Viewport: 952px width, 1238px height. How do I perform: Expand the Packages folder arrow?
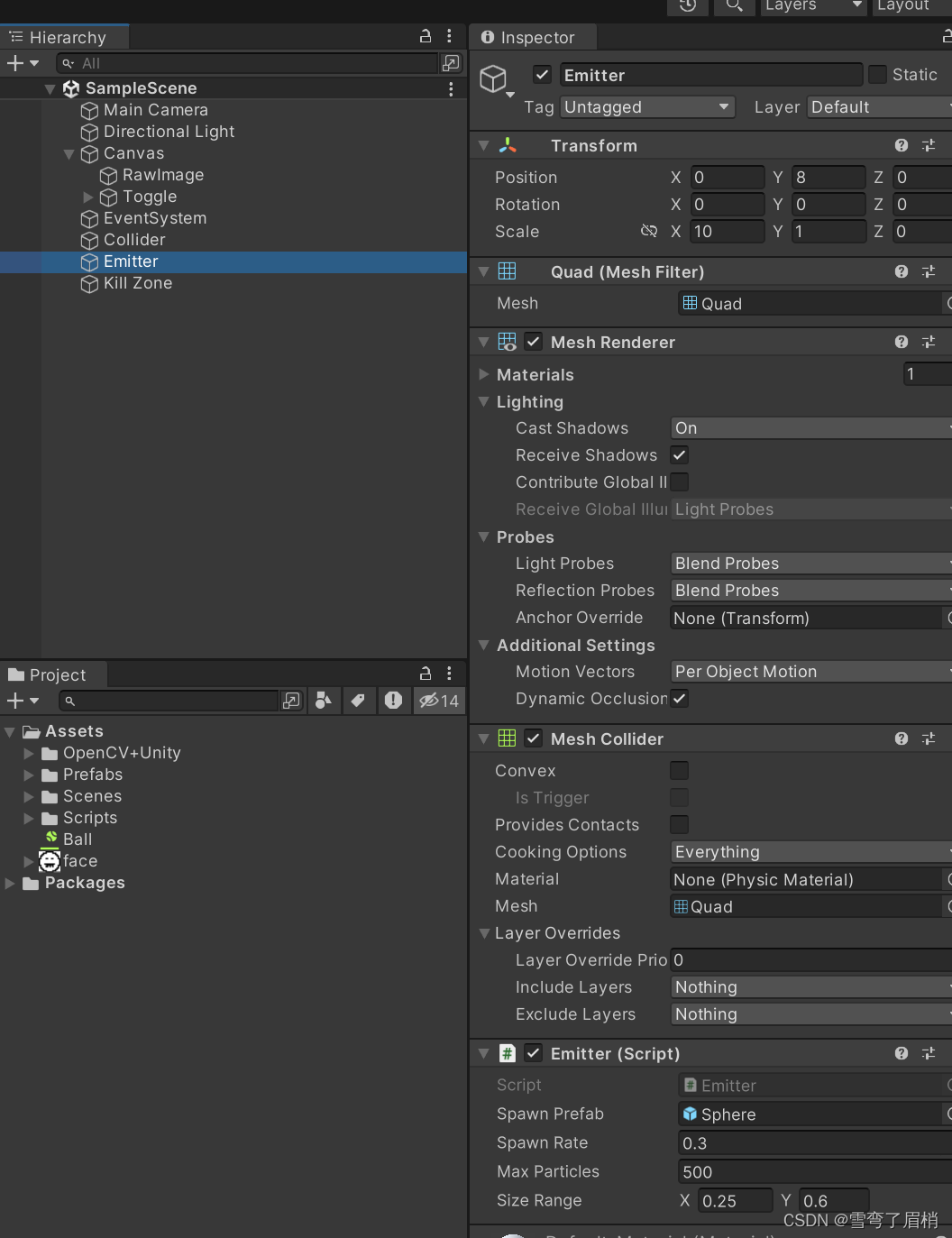[x=10, y=884]
